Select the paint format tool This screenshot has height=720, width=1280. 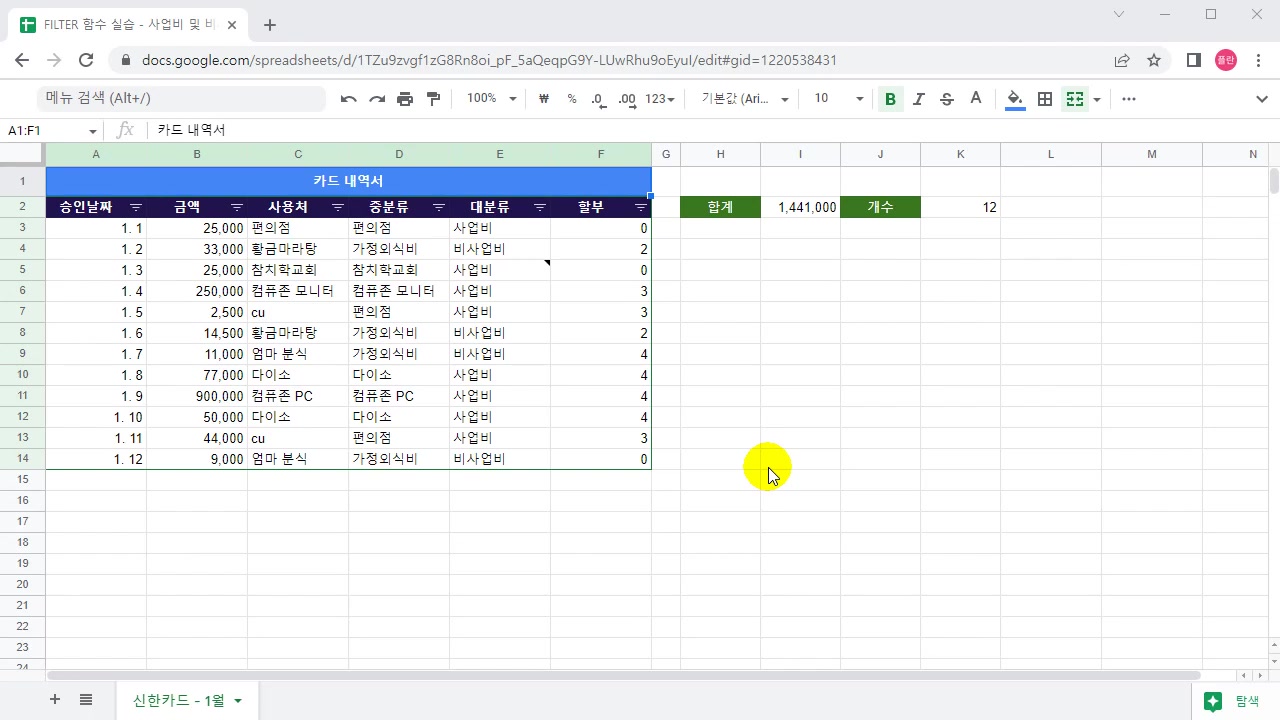[433, 99]
